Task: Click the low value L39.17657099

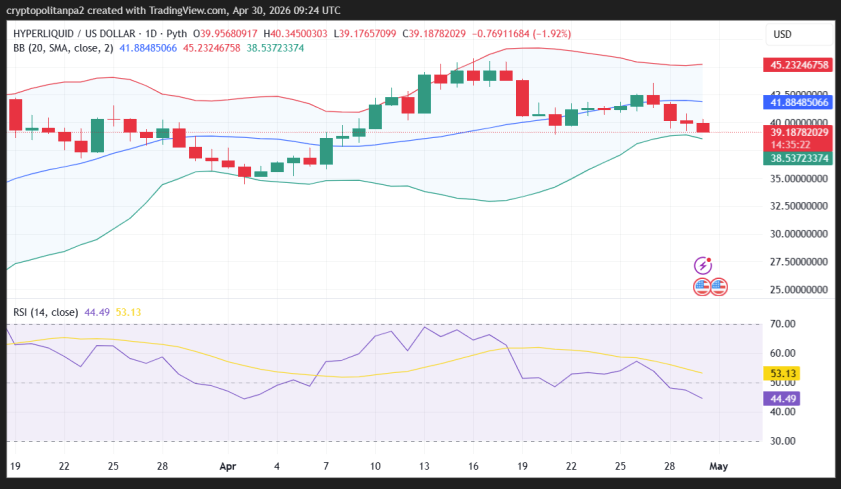Action: click(x=365, y=34)
